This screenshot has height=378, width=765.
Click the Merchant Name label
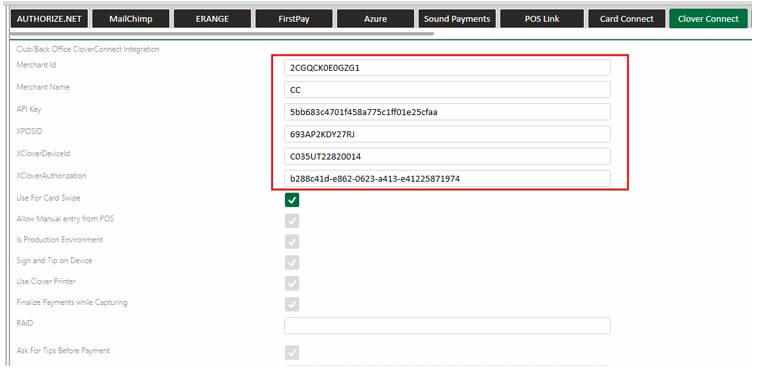[x=43, y=87]
